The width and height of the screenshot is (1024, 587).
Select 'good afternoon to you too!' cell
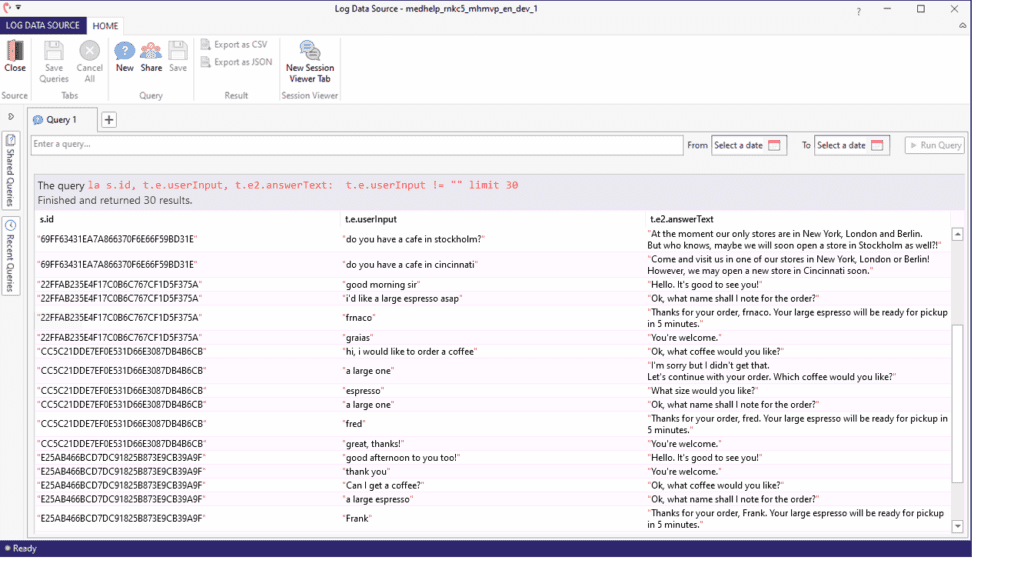(x=402, y=458)
